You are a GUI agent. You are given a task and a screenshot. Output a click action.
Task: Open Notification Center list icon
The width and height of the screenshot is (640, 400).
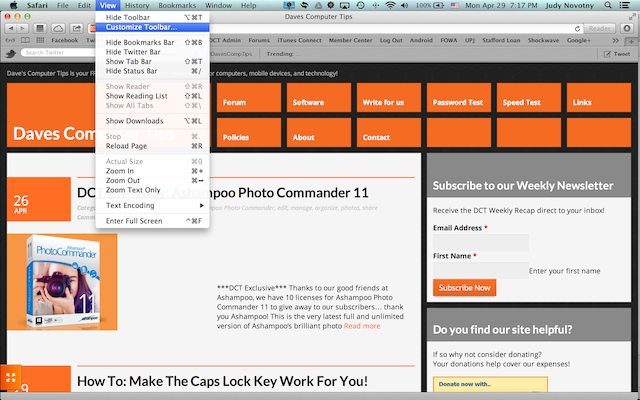pyautogui.click(x=624, y=5)
